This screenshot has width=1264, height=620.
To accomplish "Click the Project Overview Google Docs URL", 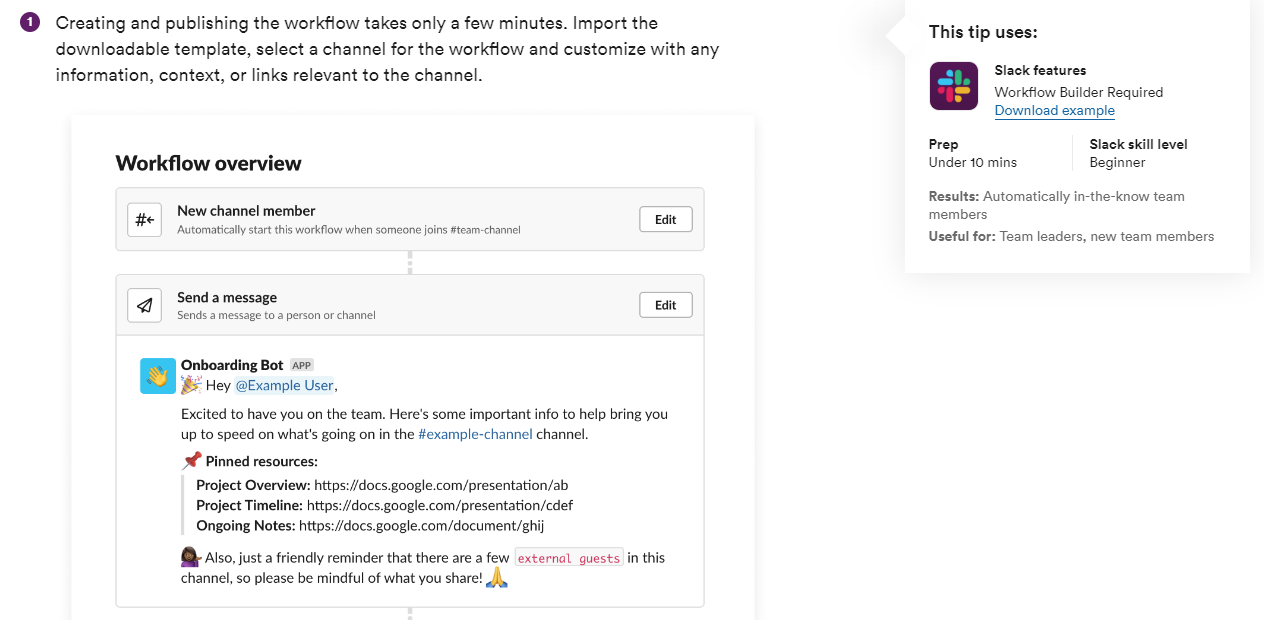I will coord(441,485).
